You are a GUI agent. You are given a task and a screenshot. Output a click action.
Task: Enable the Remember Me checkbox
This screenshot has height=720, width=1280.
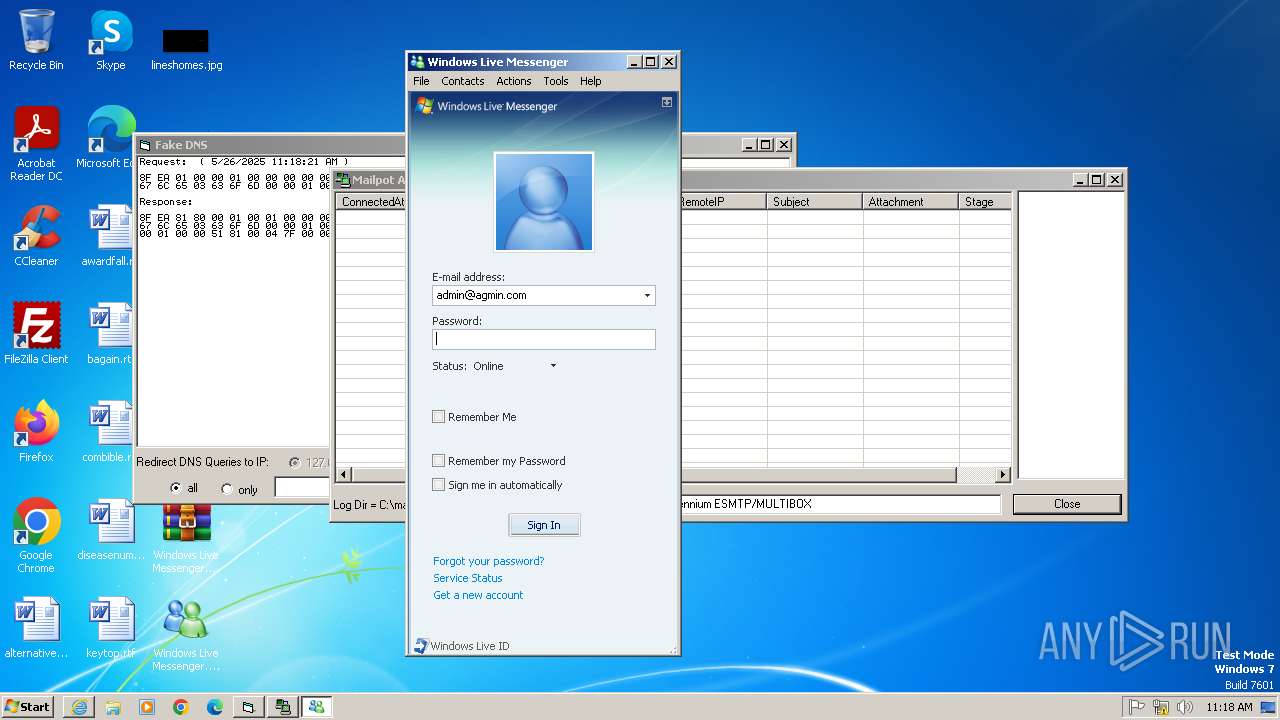pyautogui.click(x=438, y=417)
